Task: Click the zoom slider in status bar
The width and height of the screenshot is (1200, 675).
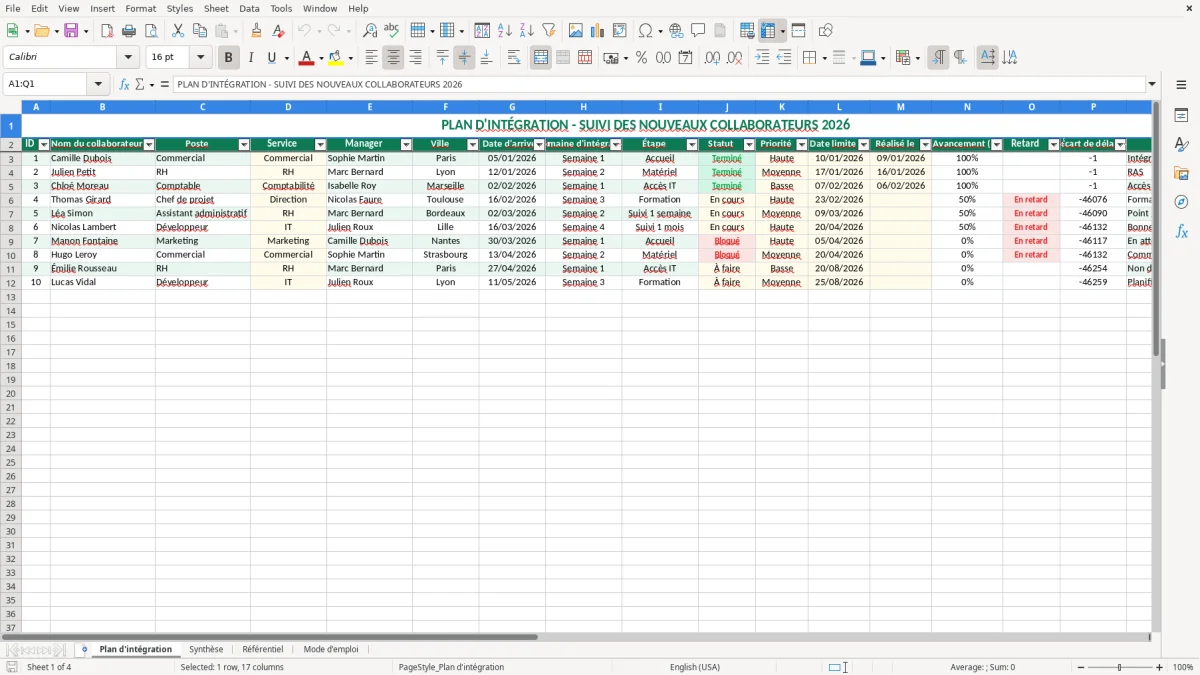Action: point(1120,667)
